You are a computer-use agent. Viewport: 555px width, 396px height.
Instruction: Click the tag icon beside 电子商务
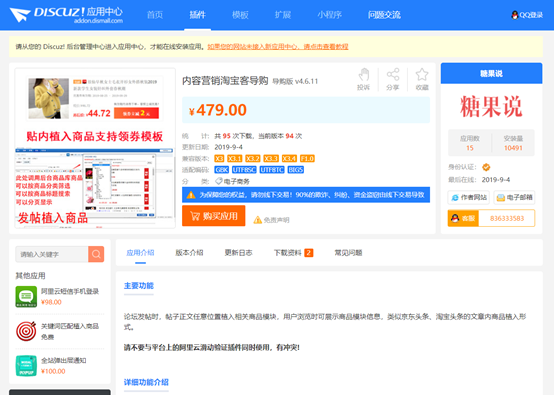coord(219,181)
